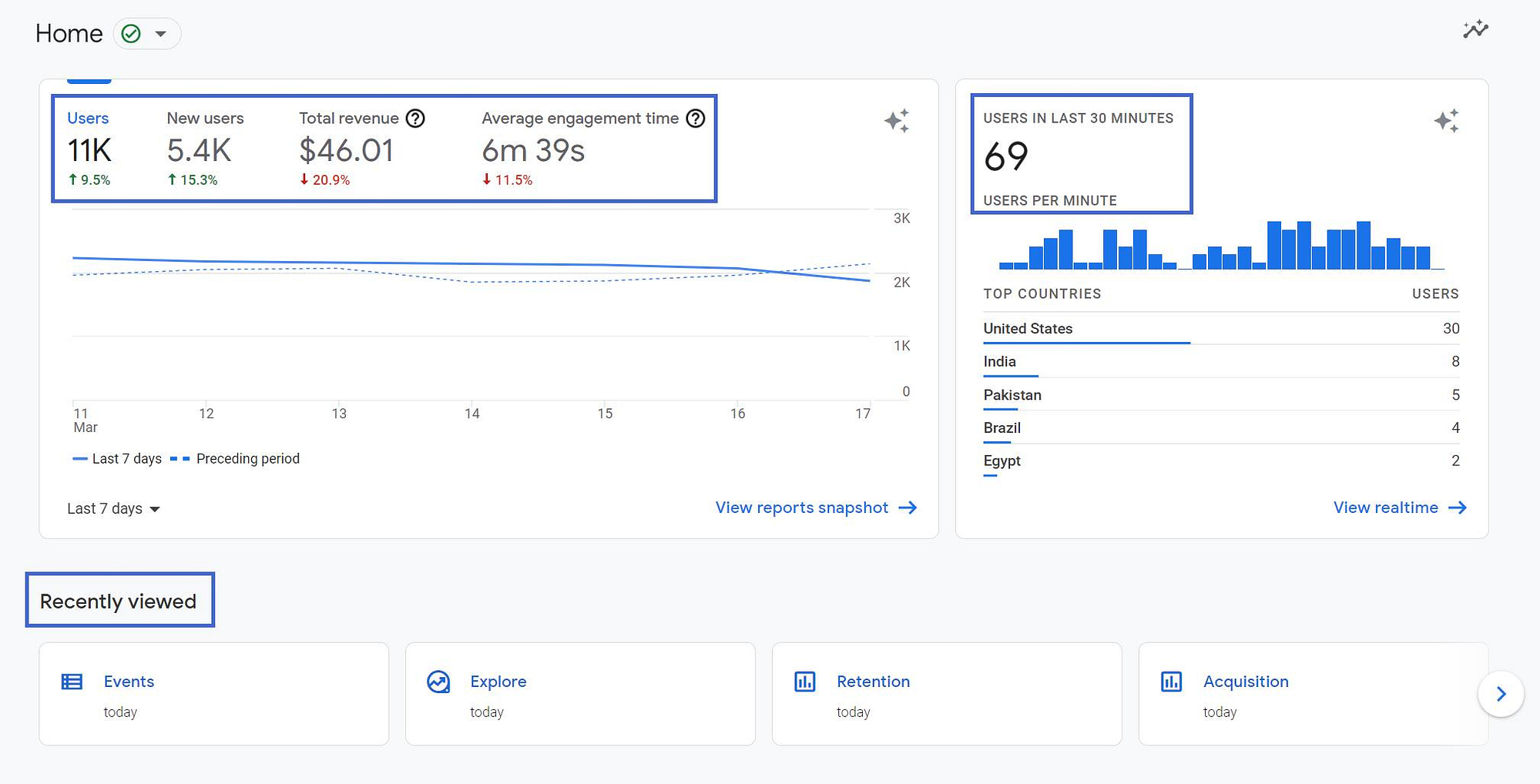Image resolution: width=1540 pixels, height=784 pixels.
Task: Click the chevron to scroll Recently viewed cards
Action: click(x=1500, y=694)
